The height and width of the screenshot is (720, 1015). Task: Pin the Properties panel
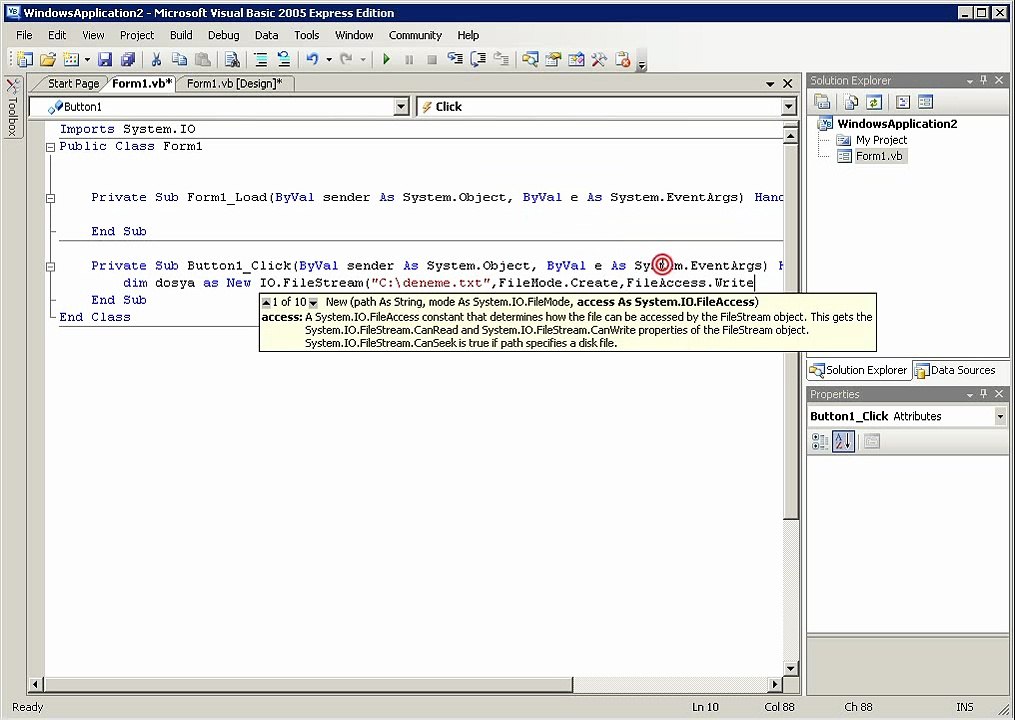point(984,394)
